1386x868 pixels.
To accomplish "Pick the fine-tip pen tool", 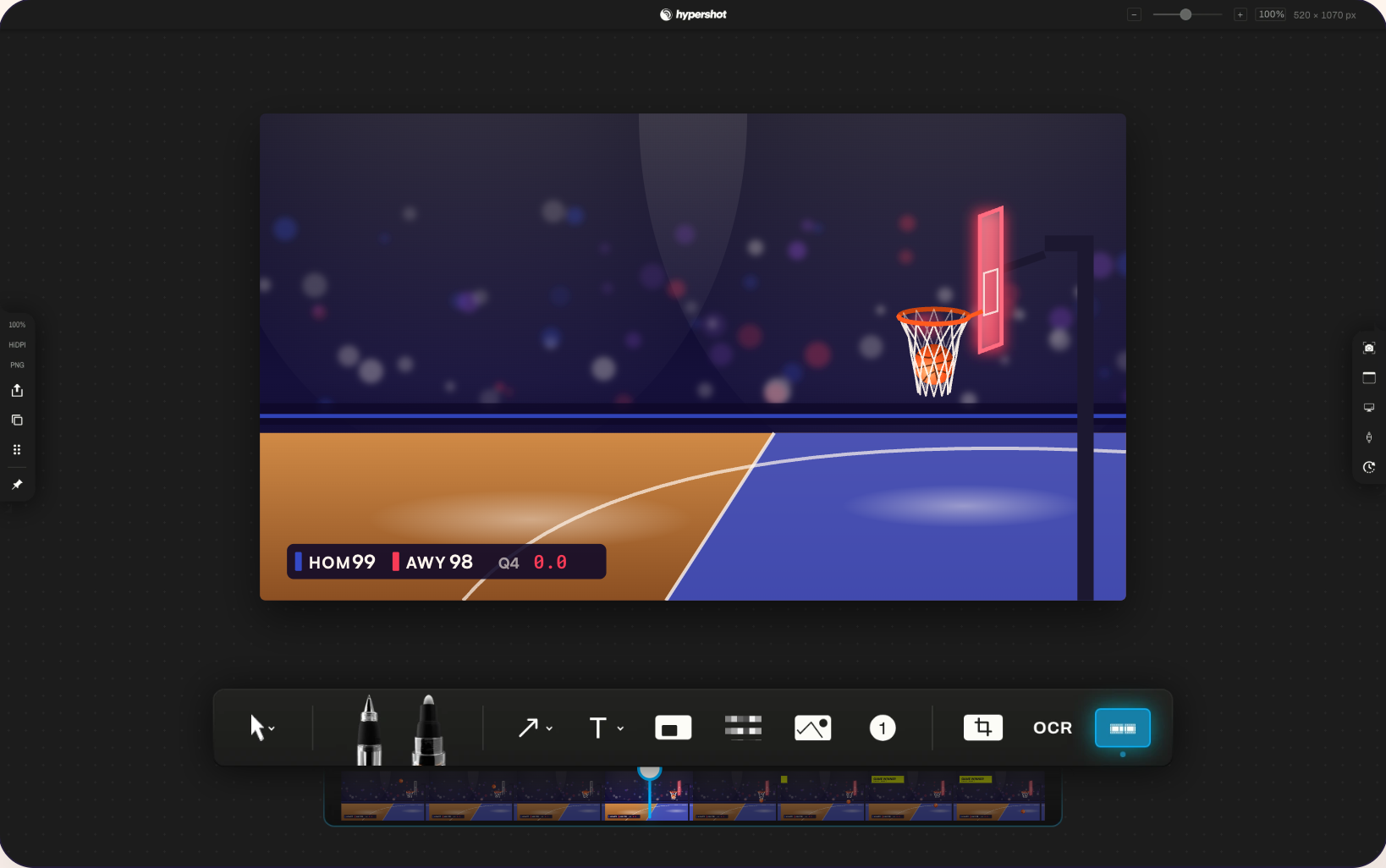I will coord(369,730).
